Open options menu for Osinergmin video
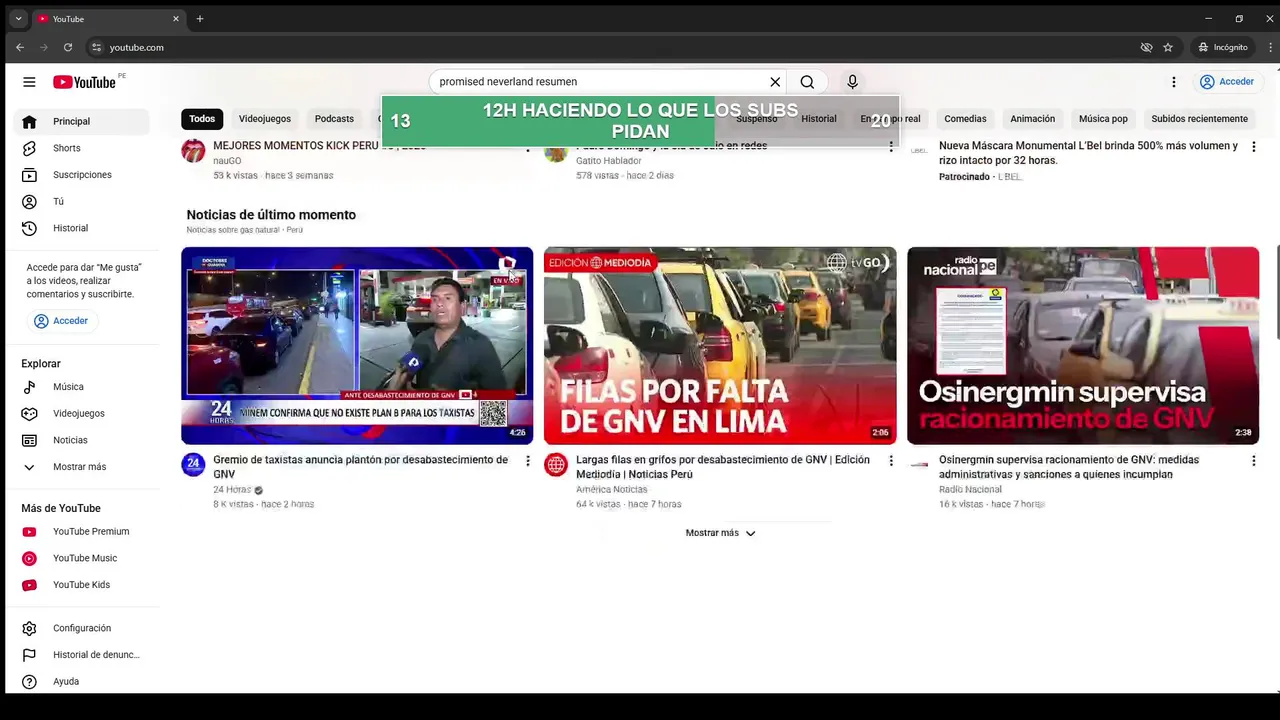The height and width of the screenshot is (720, 1280). [x=1253, y=461]
